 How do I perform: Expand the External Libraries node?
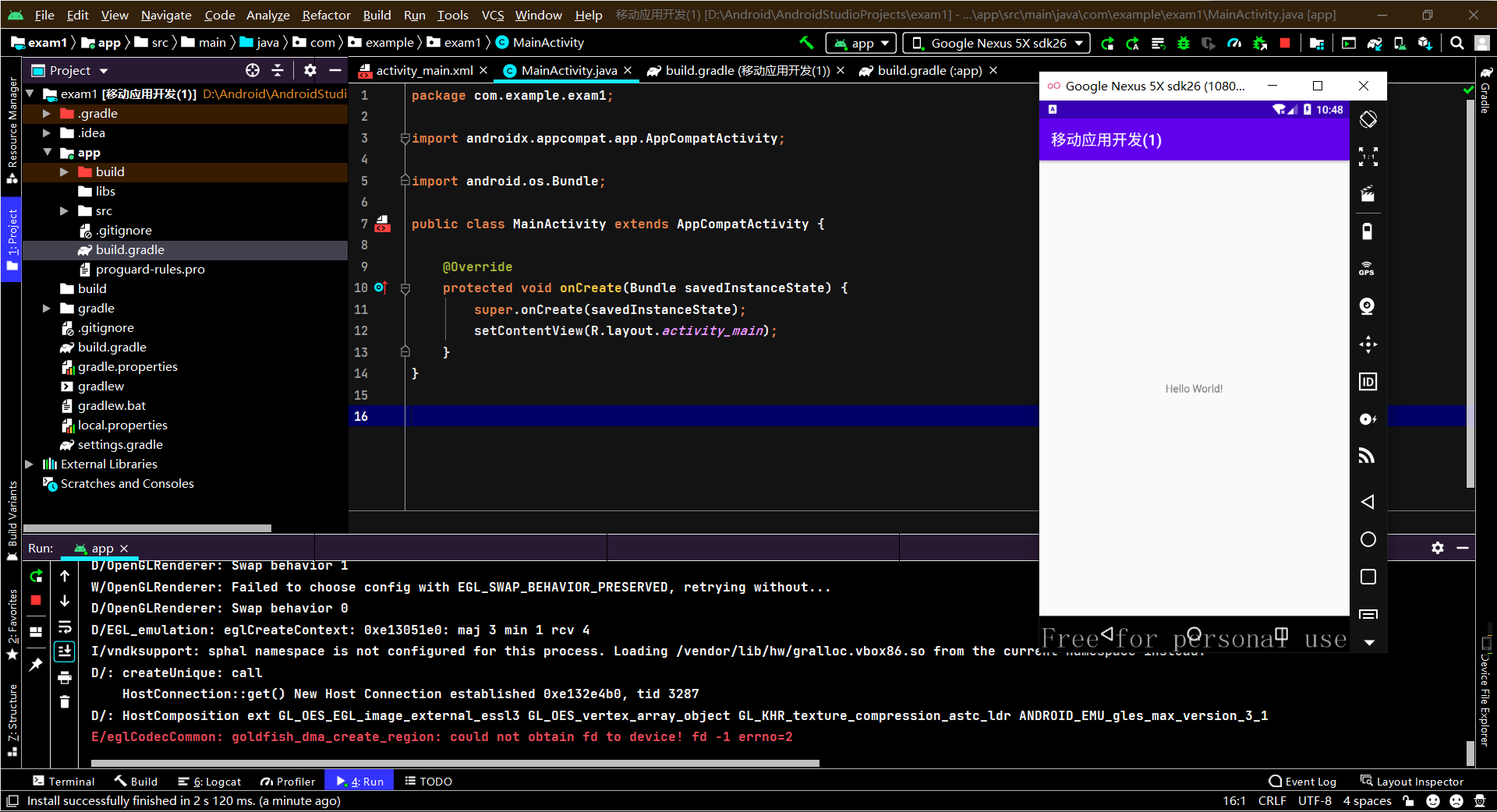coord(29,464)
